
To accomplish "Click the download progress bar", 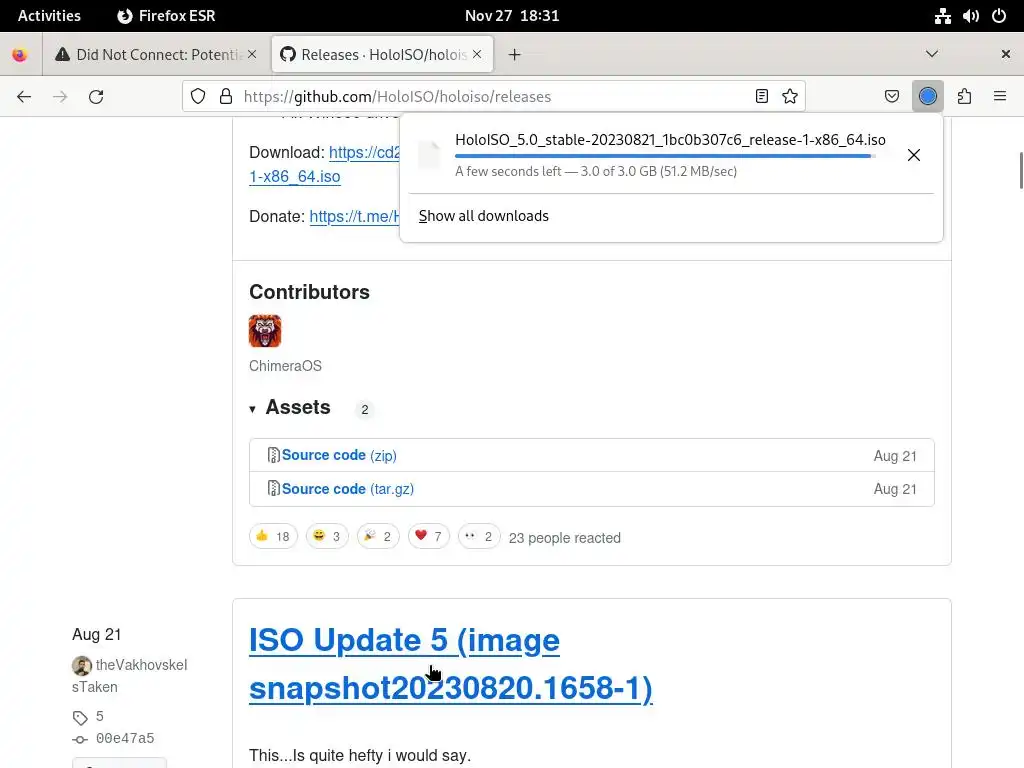I will (x=665, y=156).
